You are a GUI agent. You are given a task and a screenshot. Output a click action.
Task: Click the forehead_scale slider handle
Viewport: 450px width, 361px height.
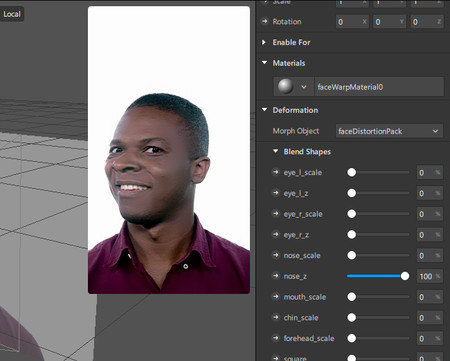tap(351, 338)
